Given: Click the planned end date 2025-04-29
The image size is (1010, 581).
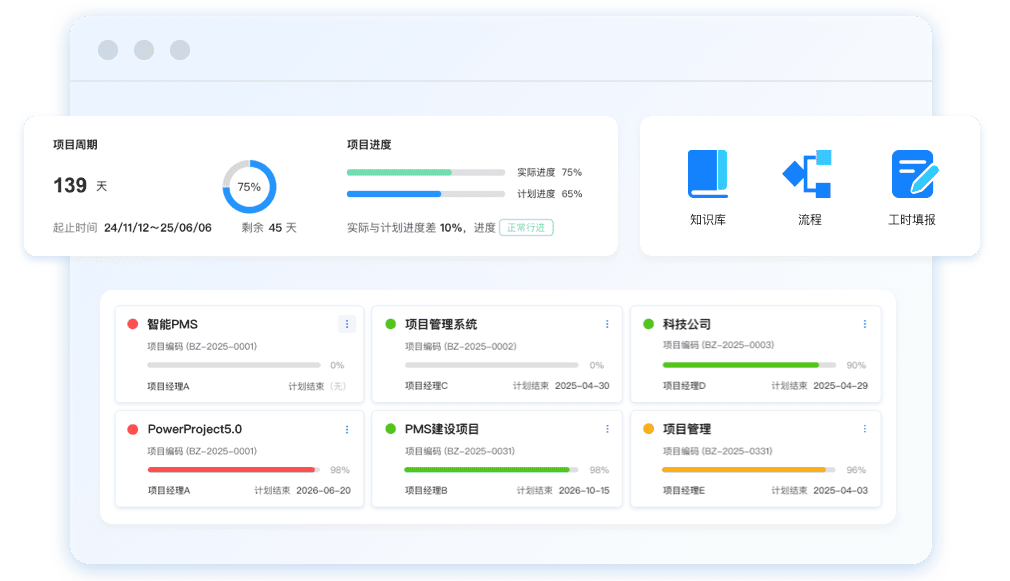Looking at the screenshot, I should tap(841, 386).
